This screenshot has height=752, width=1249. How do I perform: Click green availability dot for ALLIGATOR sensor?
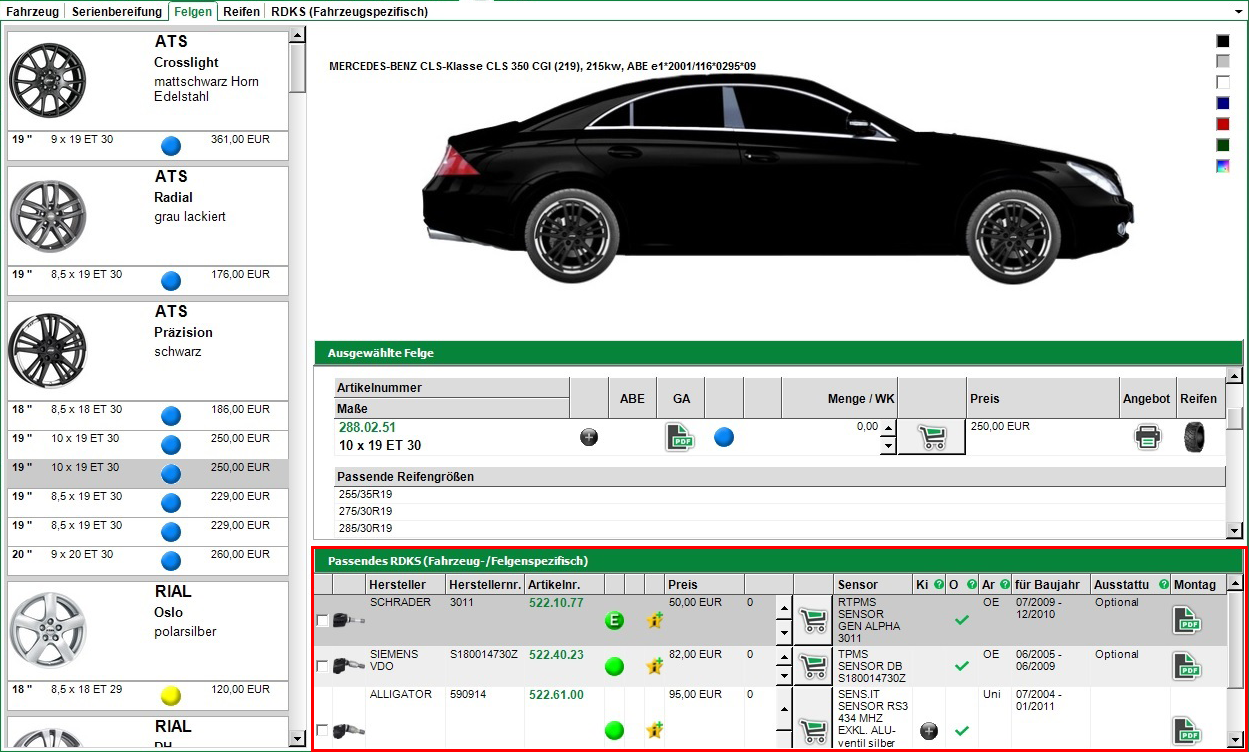point(614,731)
